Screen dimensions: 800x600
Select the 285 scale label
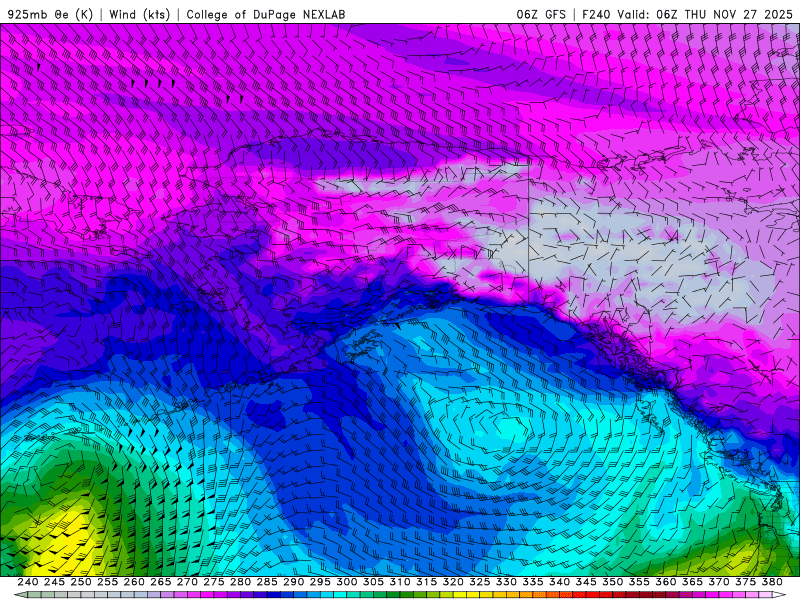tap(267, 582)
